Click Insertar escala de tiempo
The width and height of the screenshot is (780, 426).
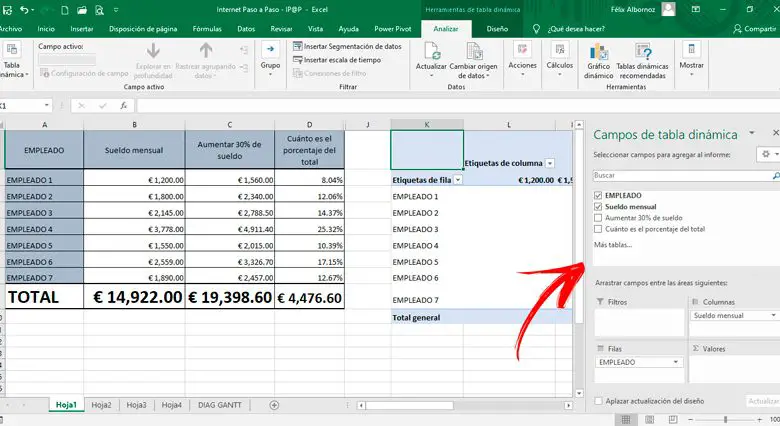point(340,60)
